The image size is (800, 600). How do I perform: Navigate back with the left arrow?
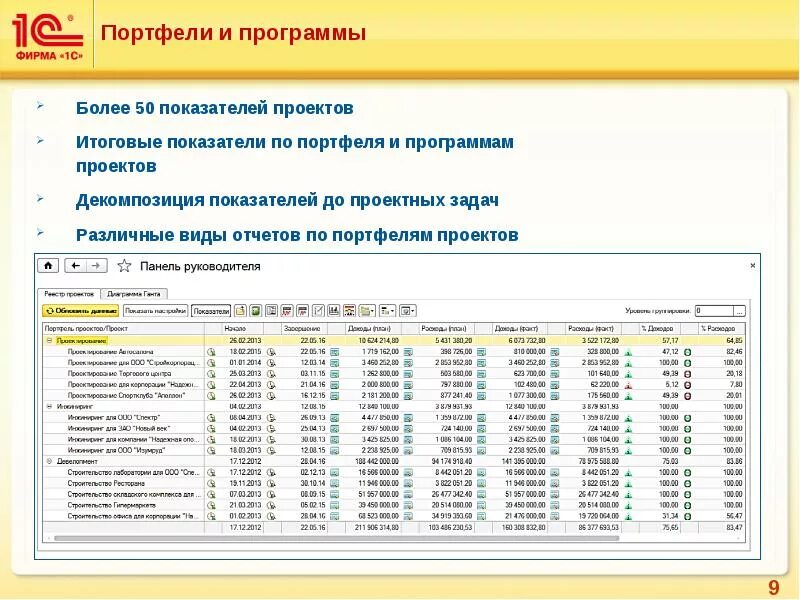pyautogui.click(x=76, y=265)
